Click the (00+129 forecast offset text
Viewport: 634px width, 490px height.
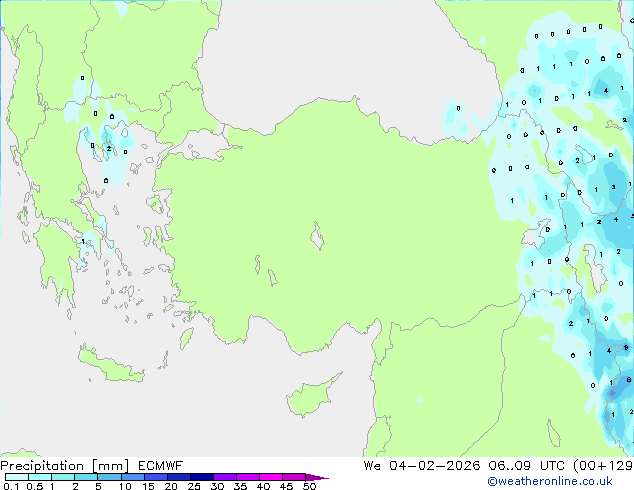[x=604, y=466]
